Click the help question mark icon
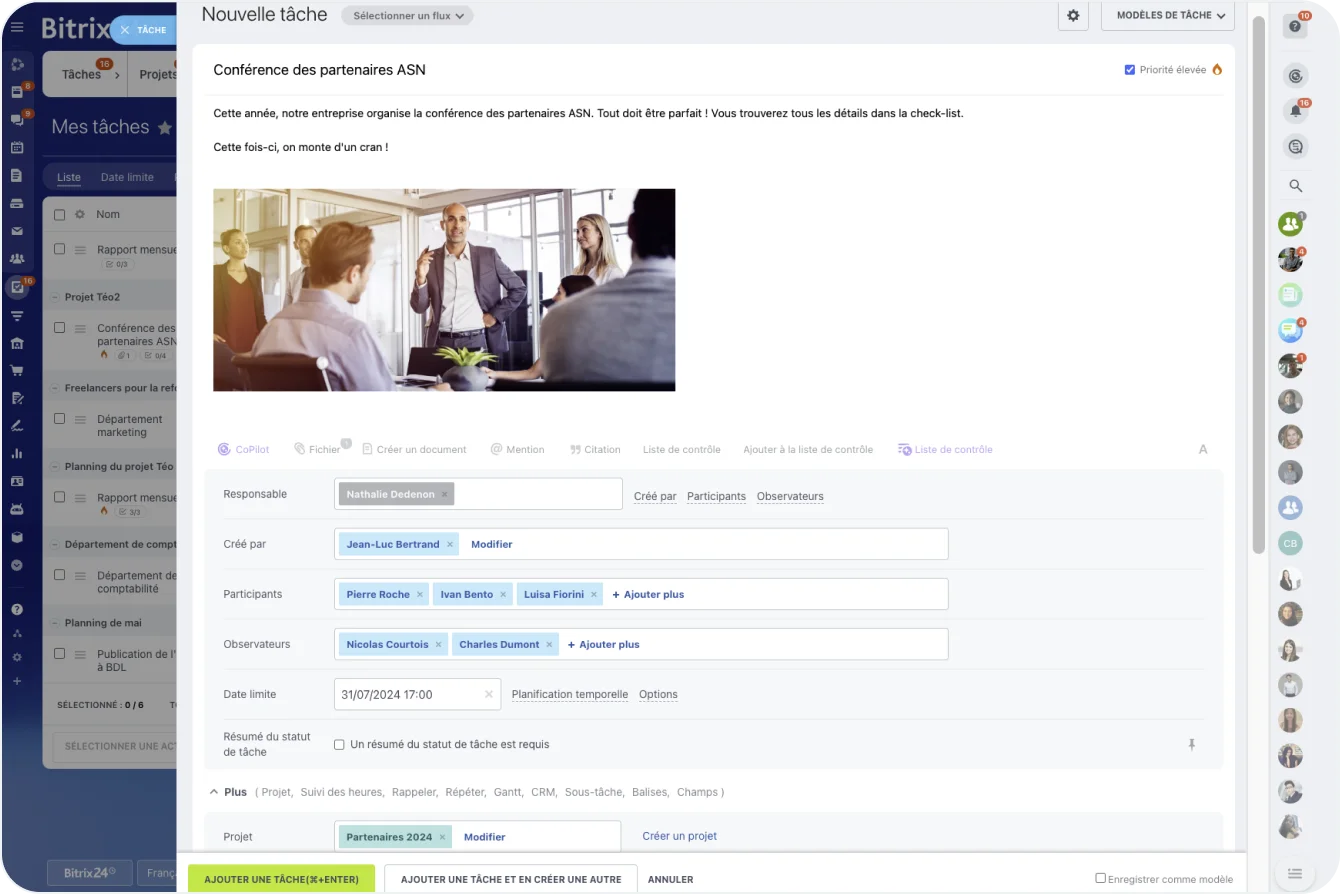This screenshot has width=1340, height=894. (x=1296, y=27)
